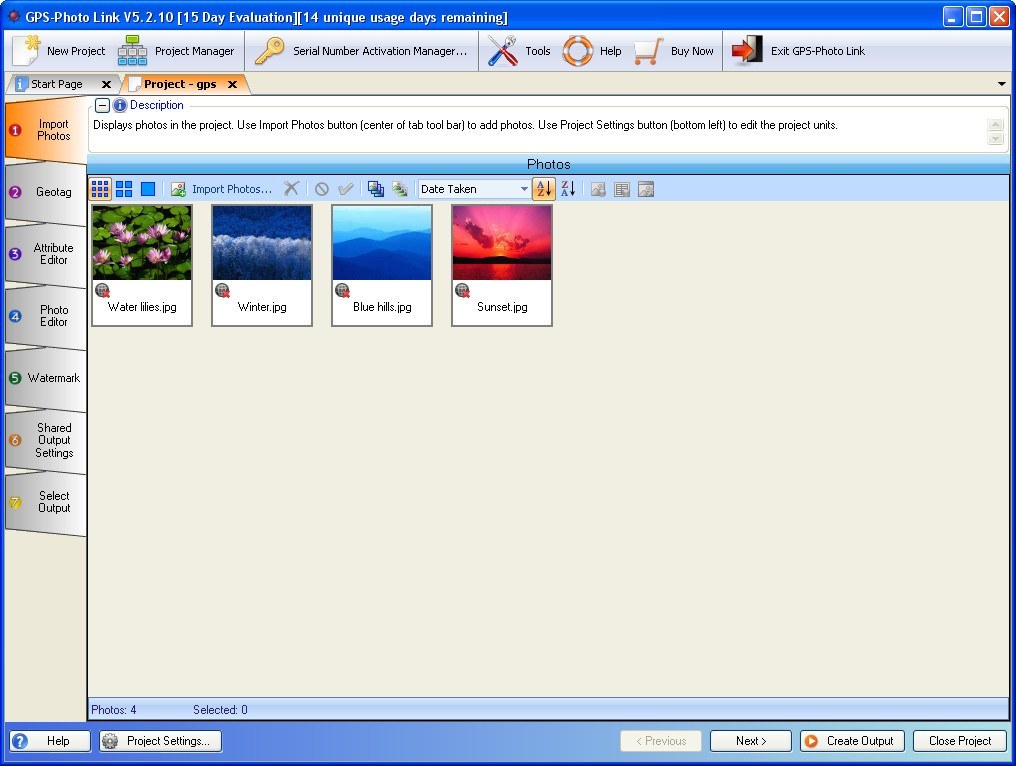
Task: Collapse the Description panel
Action: click(x=102, y=105)
